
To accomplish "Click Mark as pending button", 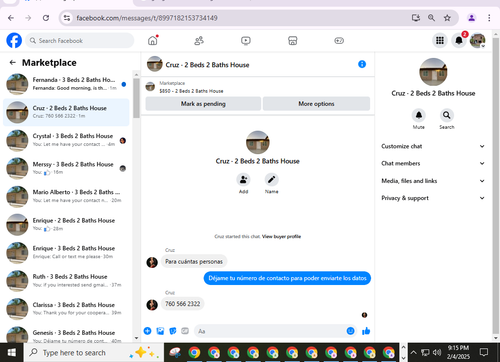I will tap(203, 104).
